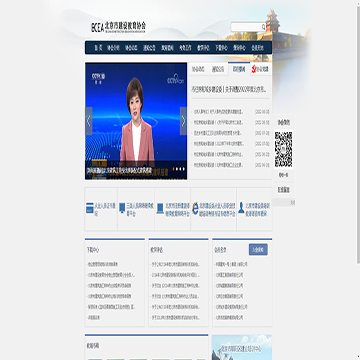This screenshot has width=360, height=360.
Task: Focus the header search input box
Action: [x=246, y=27]
